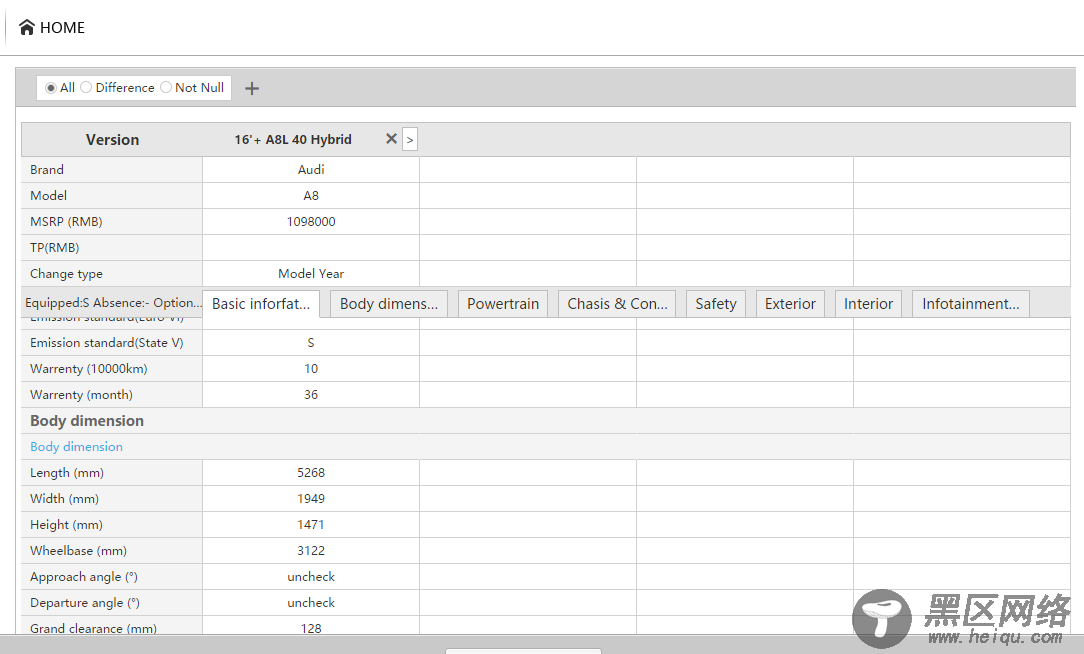Image resolution: width=1084 pixels, height=654 pixels.
Task: Select the wheelbase value 3122
Action: point(311,551)
